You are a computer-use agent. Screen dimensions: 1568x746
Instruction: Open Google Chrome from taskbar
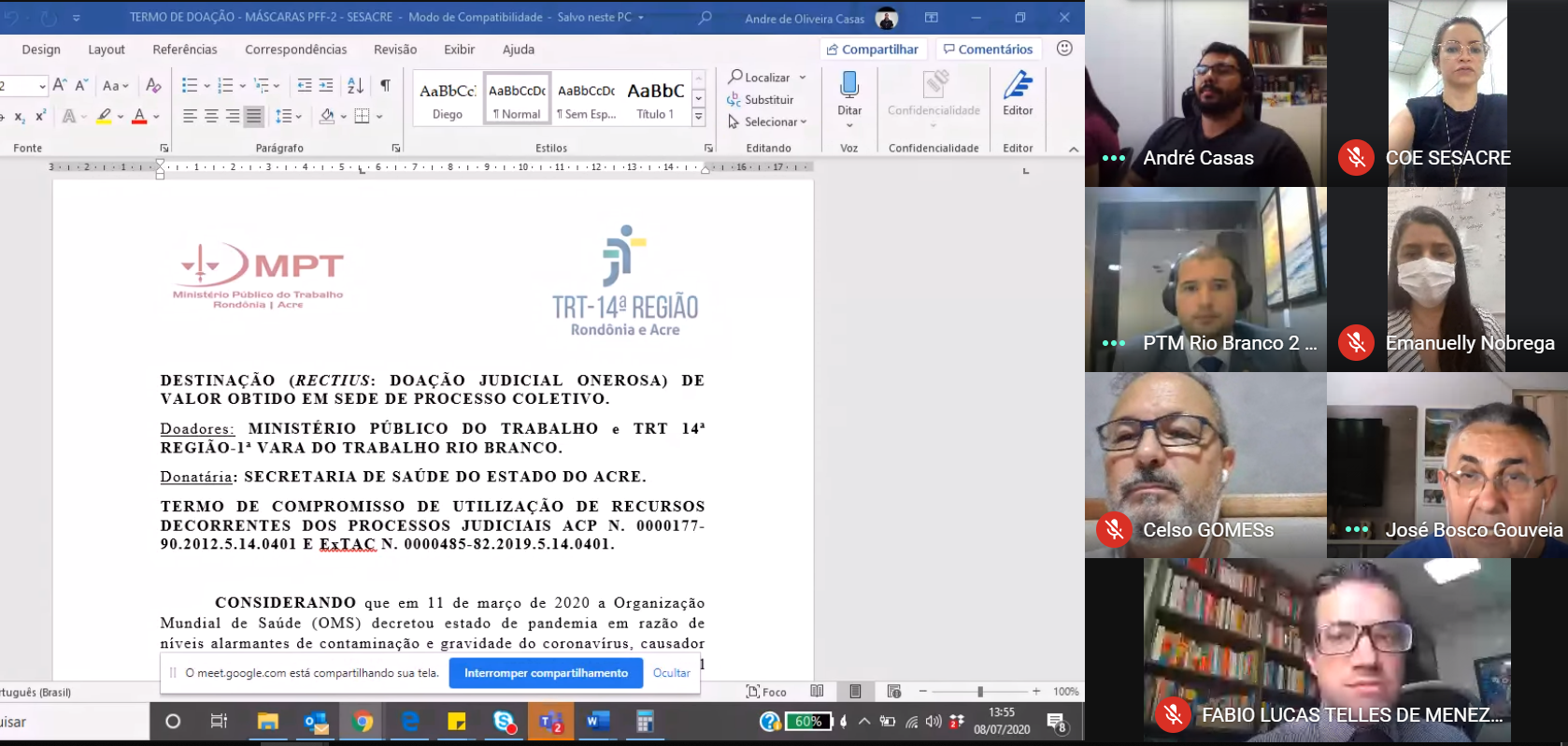[x=363, y=722]
